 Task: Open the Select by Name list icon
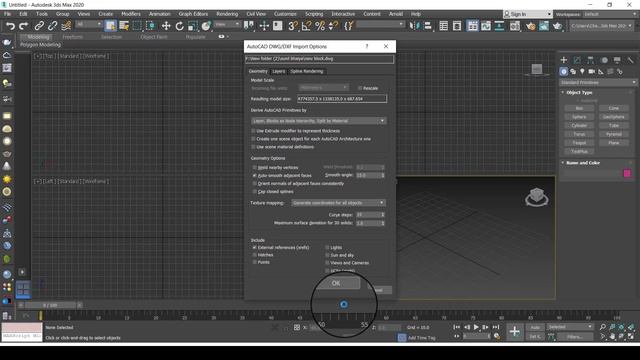(124, 26)
